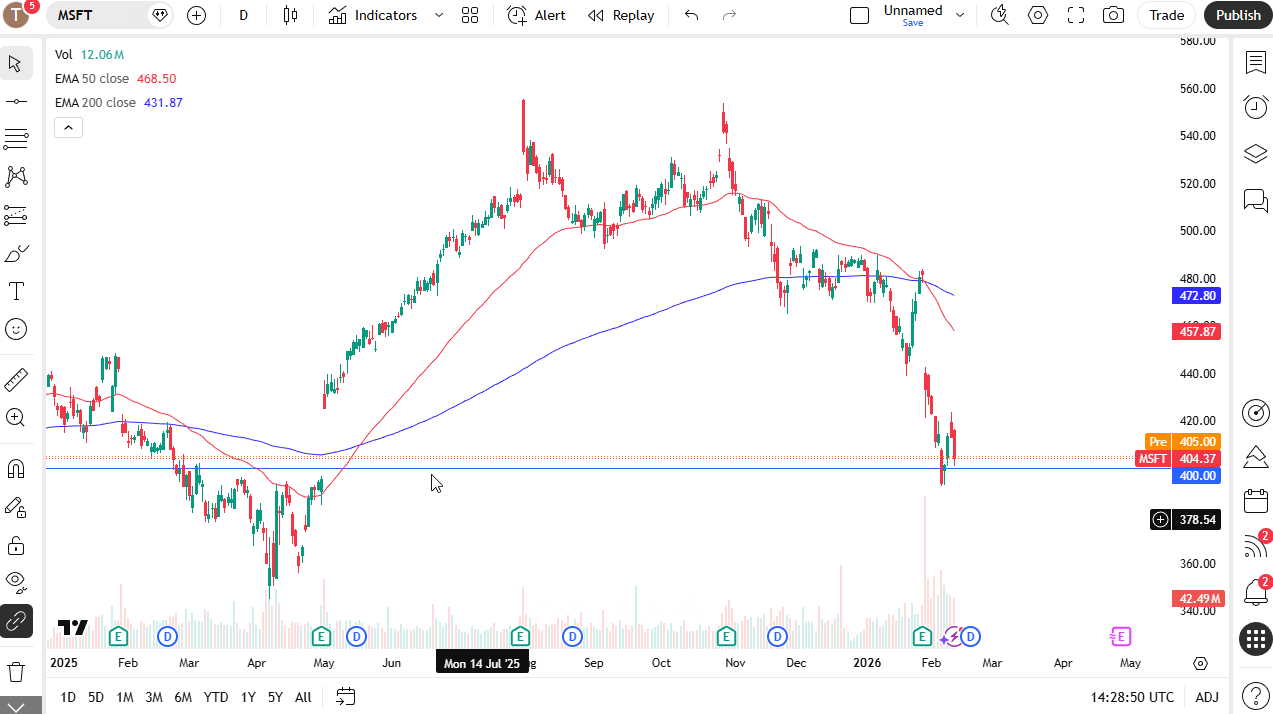Switch to 1M time range
Image resolution: width=1273 pixels, height=714 pixels.
125,697
